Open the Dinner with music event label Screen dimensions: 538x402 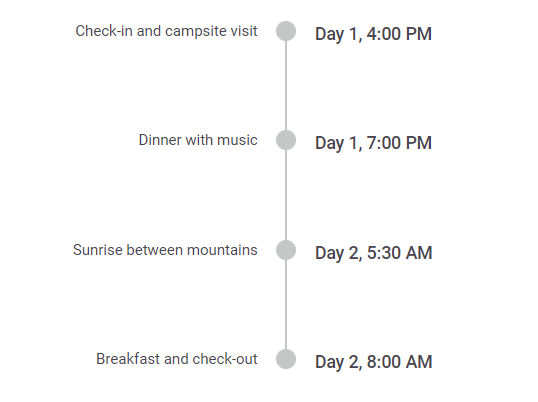[x=198, y=140]
